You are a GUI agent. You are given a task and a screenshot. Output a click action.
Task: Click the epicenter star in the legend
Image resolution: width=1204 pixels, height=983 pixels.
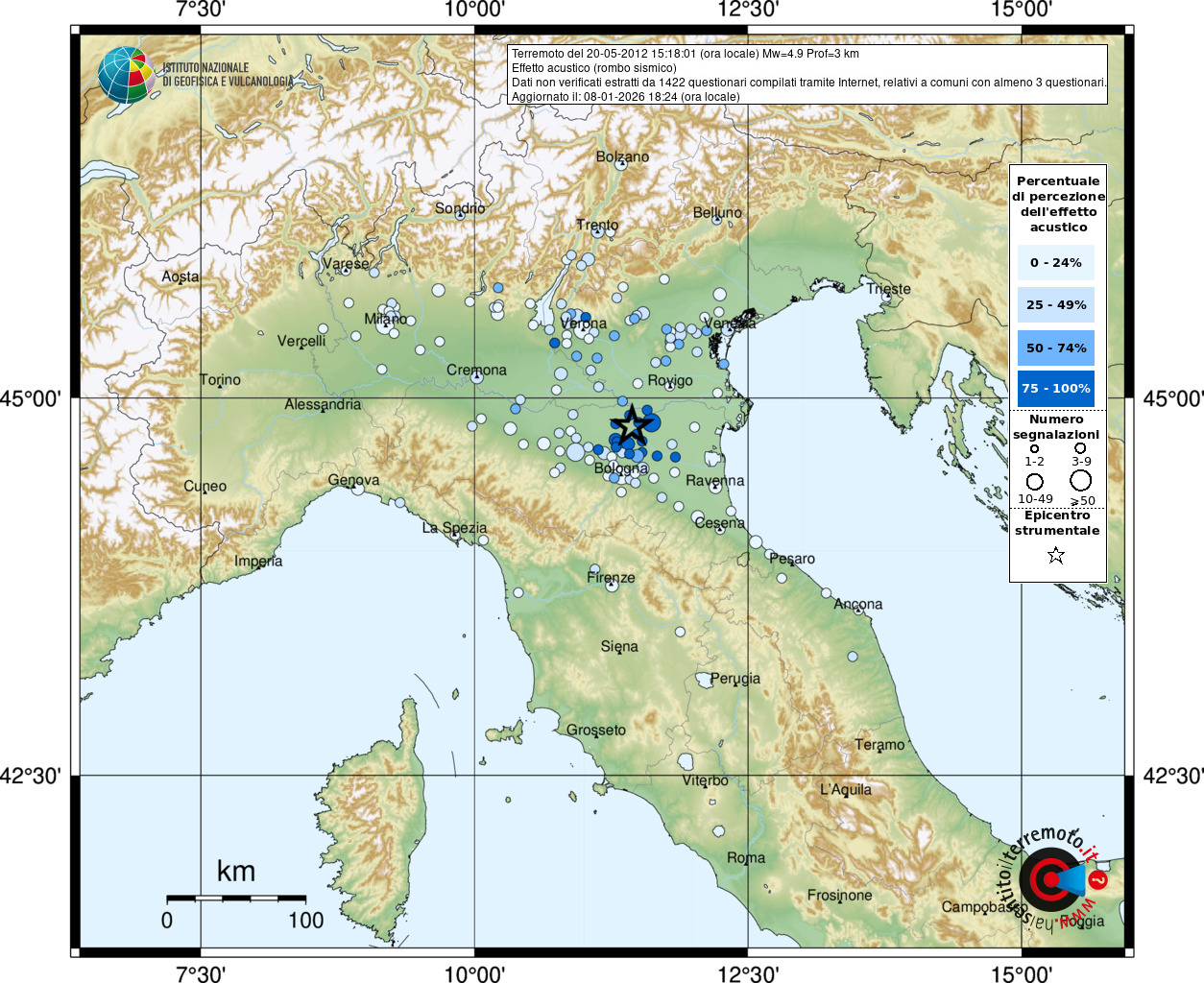(x=1056, y=555)
